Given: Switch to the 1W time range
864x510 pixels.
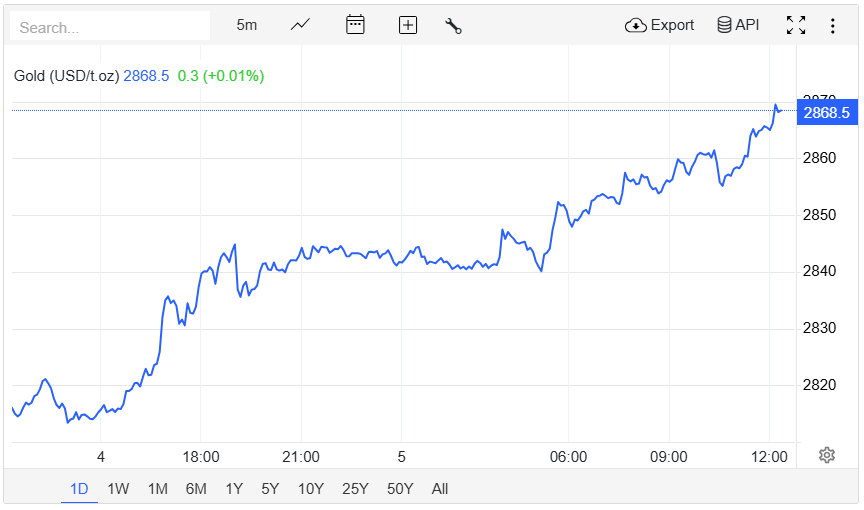Looking at the screenshot, I should [x=118, y=489].
